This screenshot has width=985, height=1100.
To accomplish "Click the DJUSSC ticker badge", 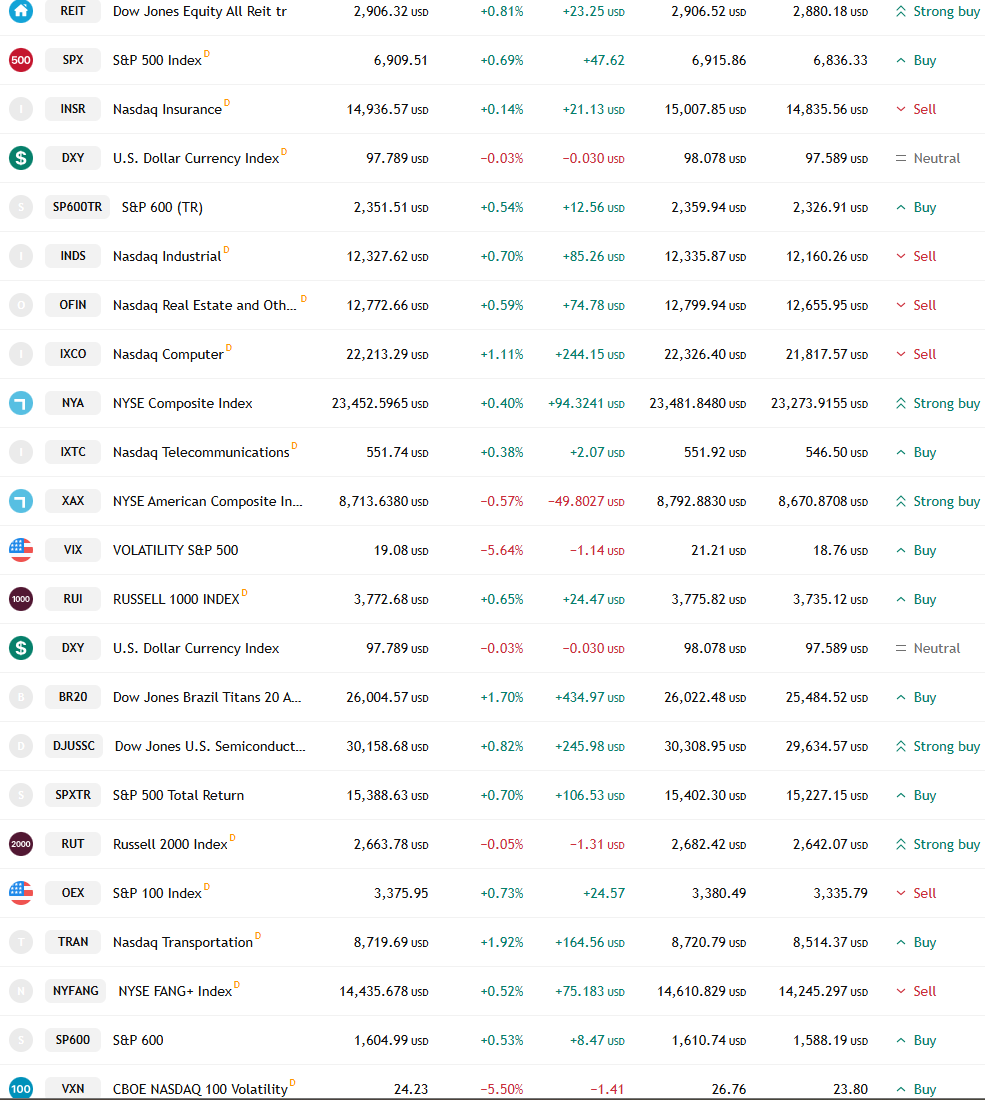I will coord(74,746).
